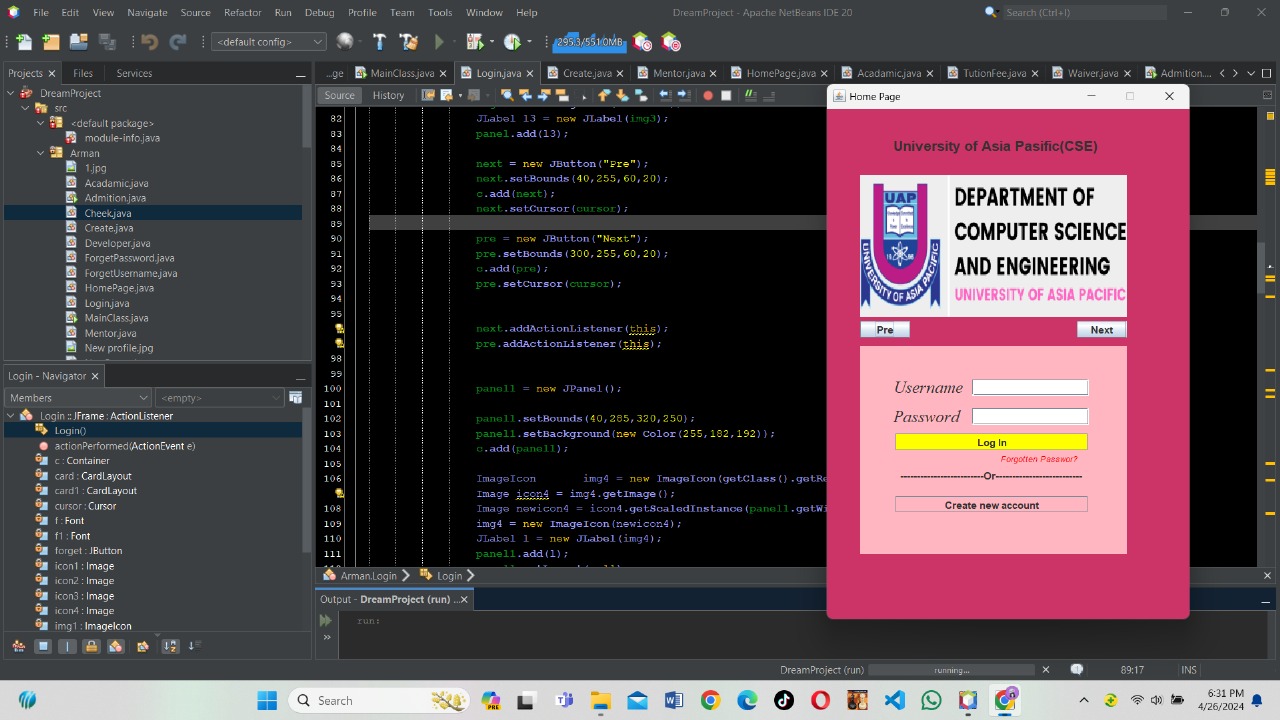Image resolution: width=1280 pixels, height=720 pixels.
Task: Click the New File toolbar icon
Action: tap(24, 42)
